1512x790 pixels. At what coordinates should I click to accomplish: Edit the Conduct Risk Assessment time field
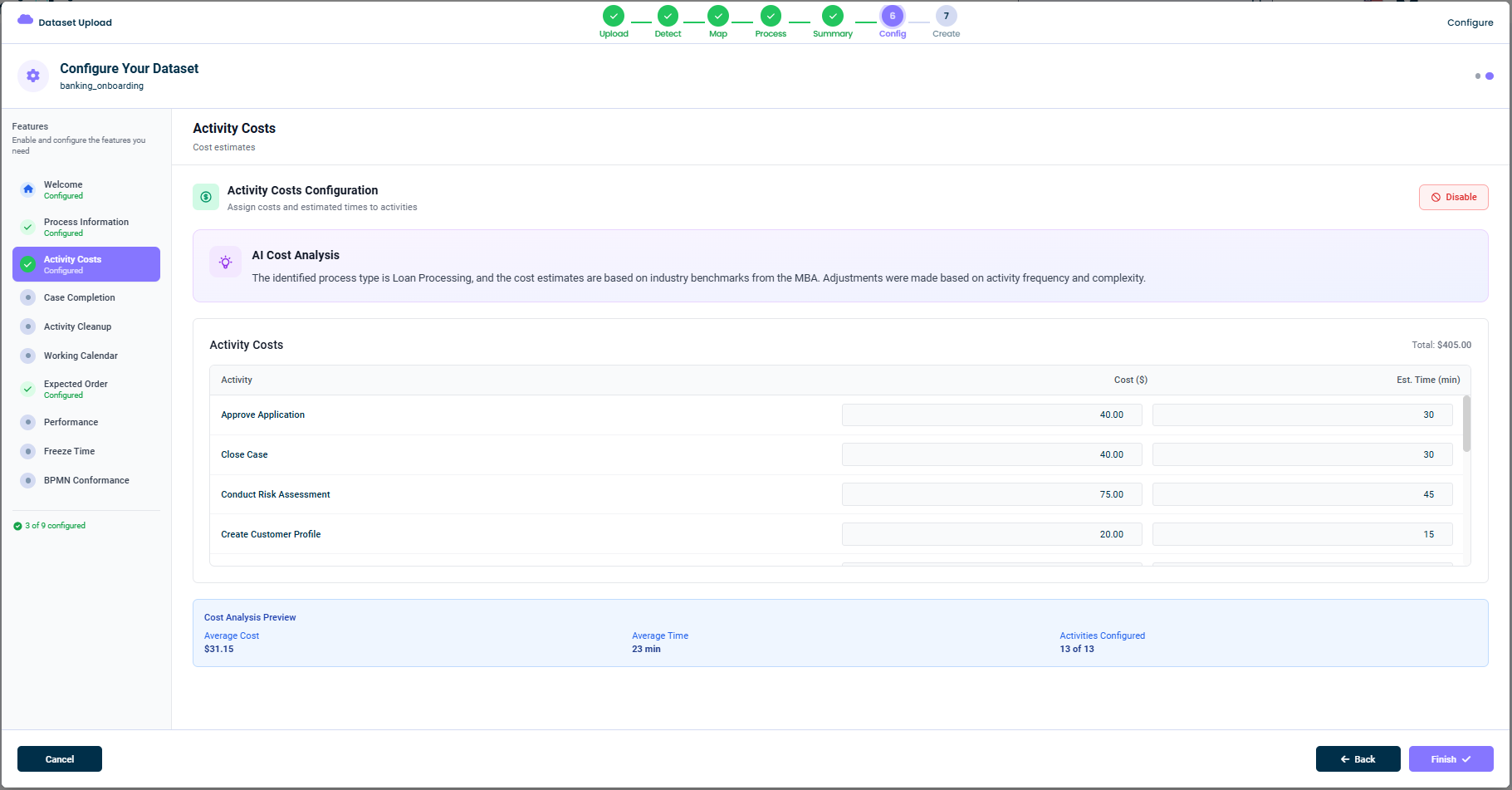[1302, 494]
